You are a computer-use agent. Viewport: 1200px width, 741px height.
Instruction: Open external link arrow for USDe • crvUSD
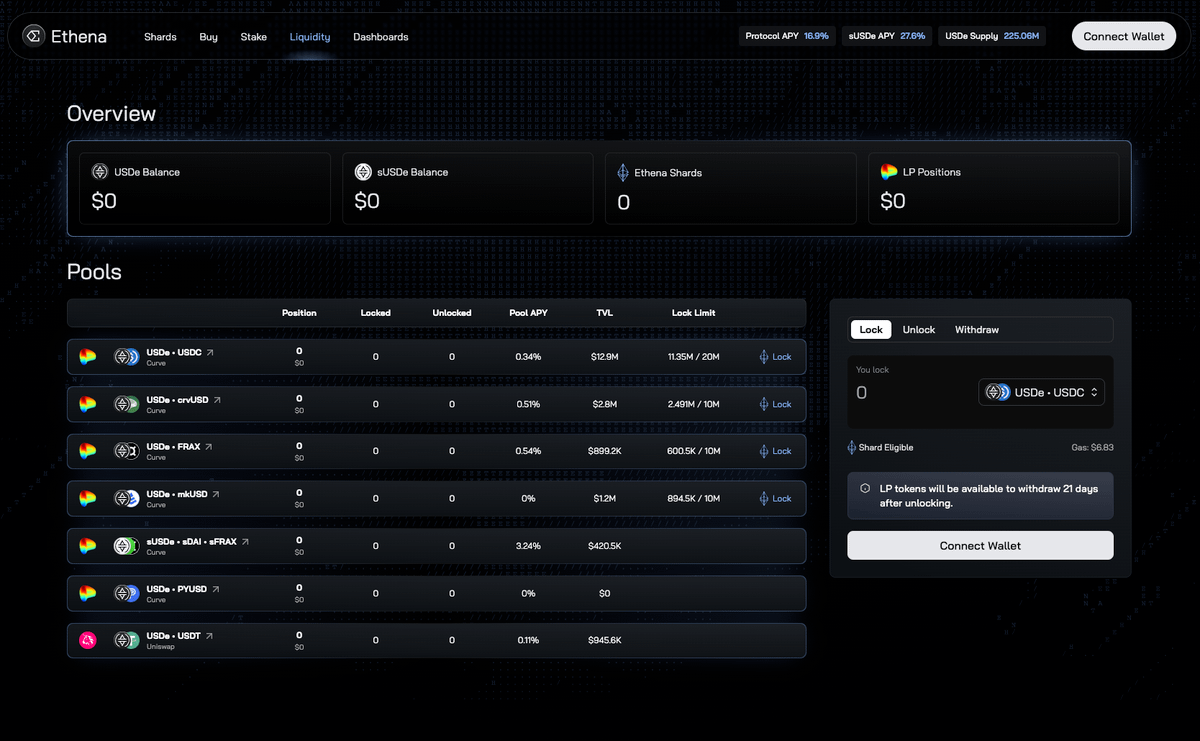pos(217,399)
